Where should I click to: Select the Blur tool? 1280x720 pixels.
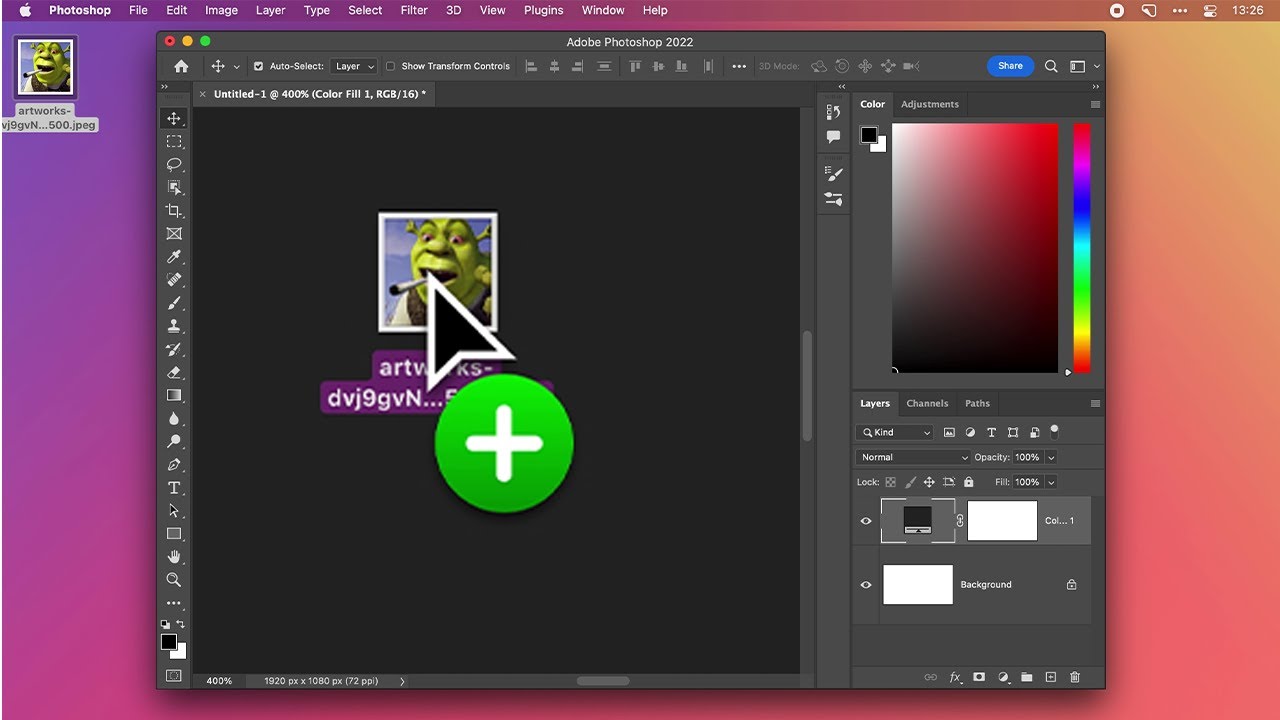[x=174, y=418]
